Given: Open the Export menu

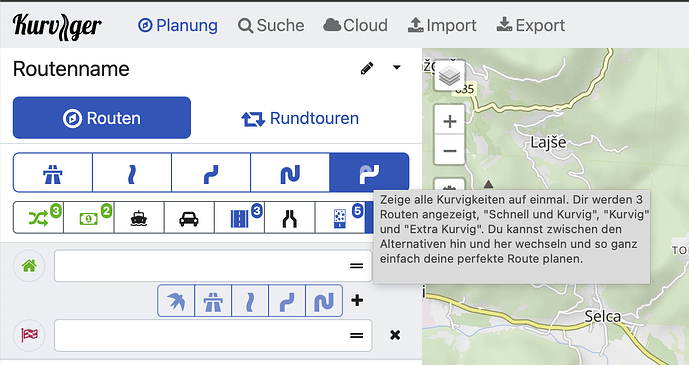Looking at the screenshot, I should point(531,25).
